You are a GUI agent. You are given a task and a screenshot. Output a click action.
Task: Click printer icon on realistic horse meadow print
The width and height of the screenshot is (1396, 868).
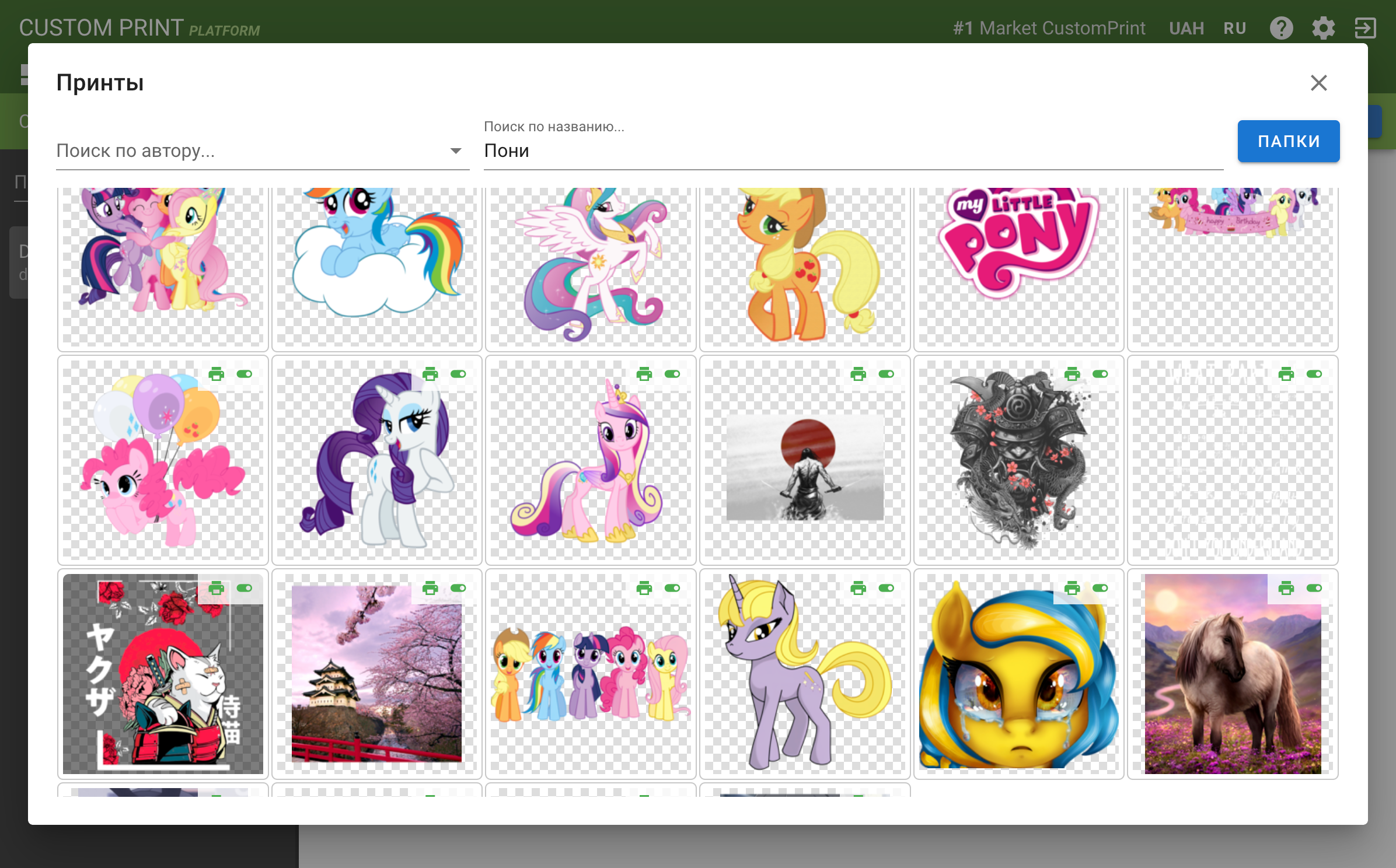[1286, 588]
